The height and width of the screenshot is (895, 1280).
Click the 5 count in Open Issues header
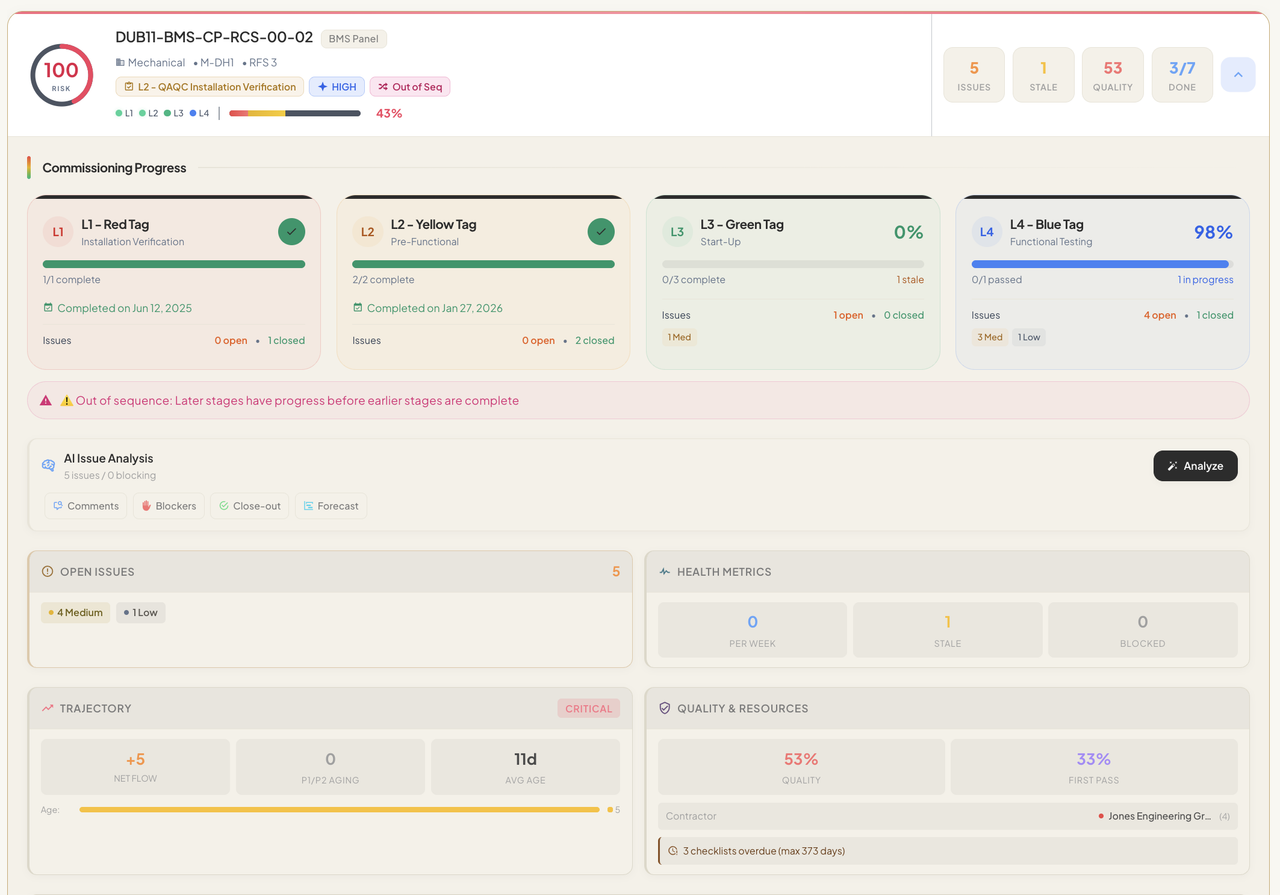pyautogui.click(x=616, y=572)
